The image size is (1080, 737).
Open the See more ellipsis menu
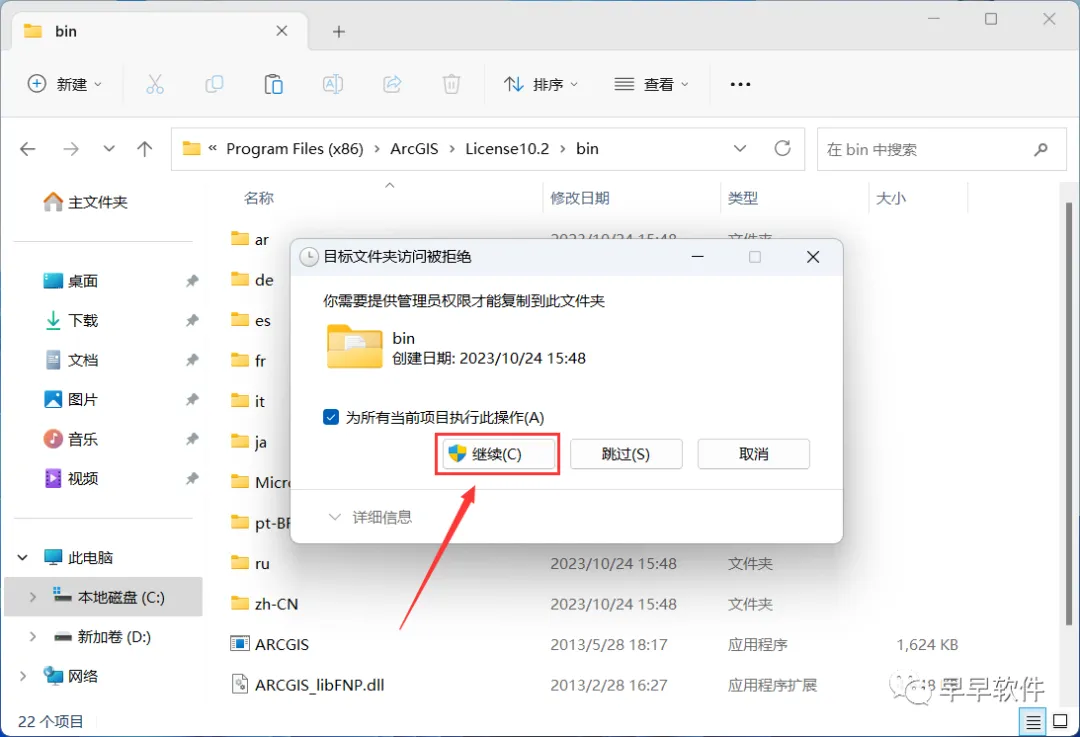pyautogui.click(x=740, y=84)
